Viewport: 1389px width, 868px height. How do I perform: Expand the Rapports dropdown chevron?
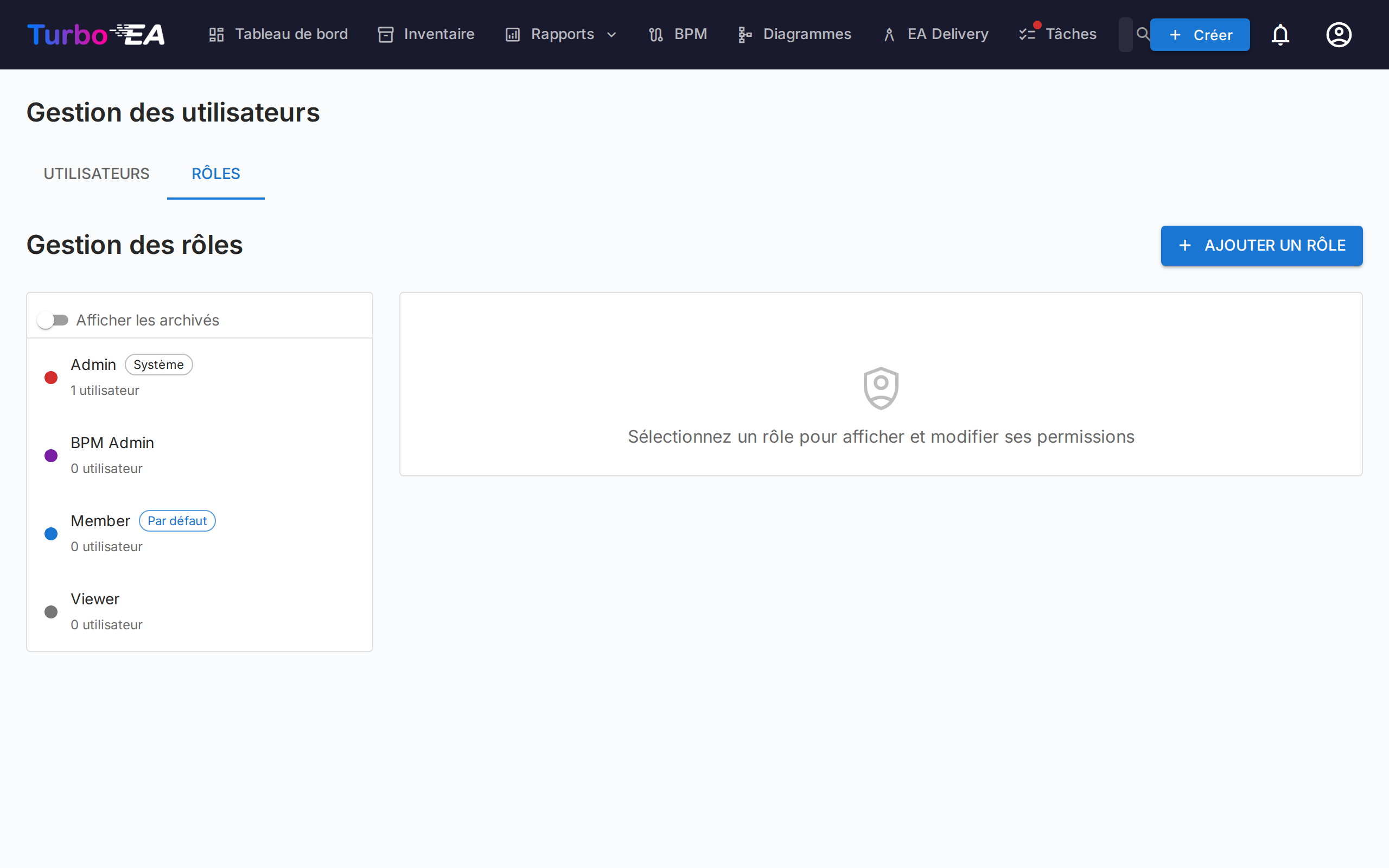point(612,34)
